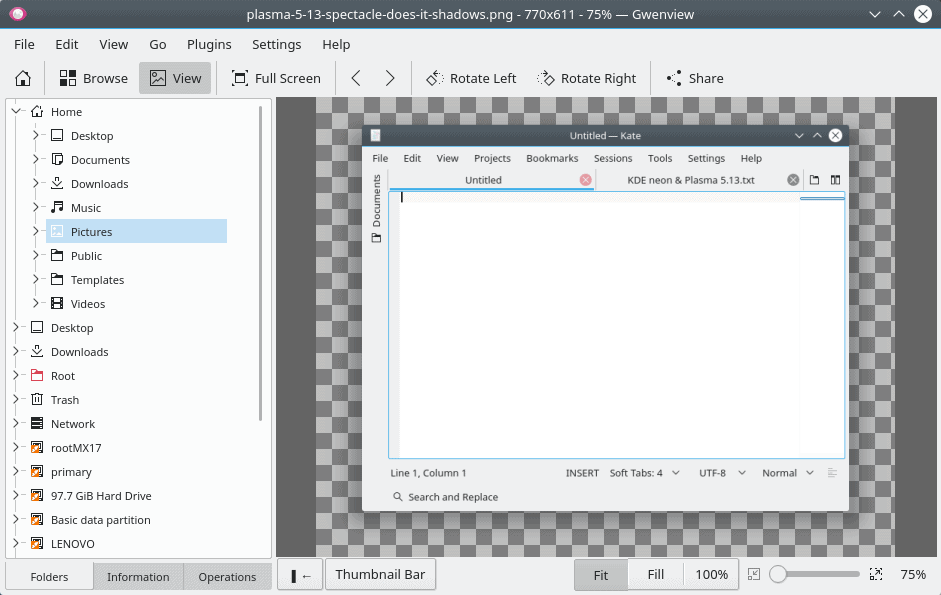Click the Documents folder icon under Home

(x=57, y=159)
